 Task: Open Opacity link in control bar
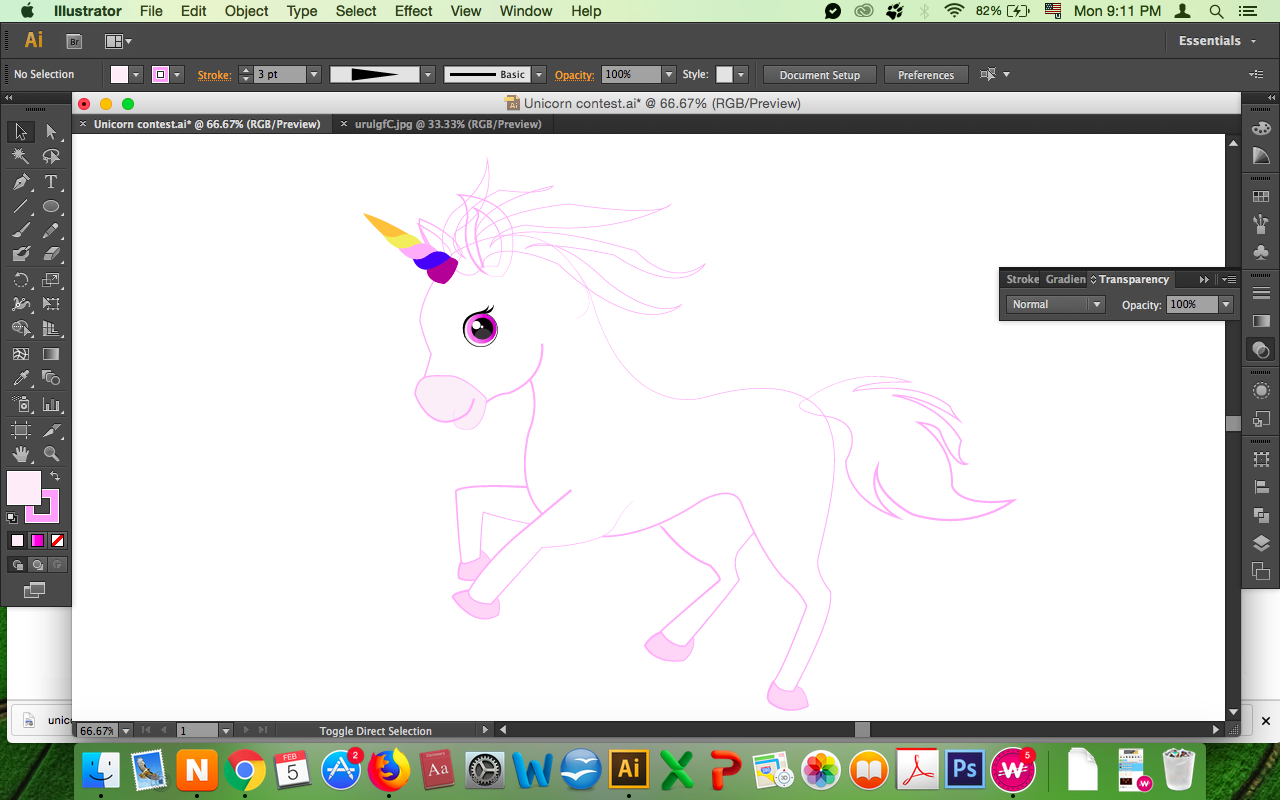point(574,75)
